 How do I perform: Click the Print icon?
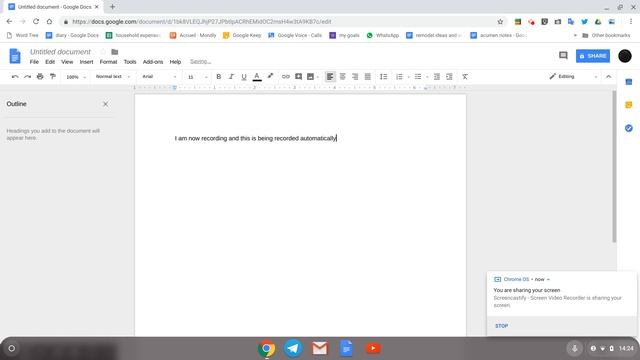point(40,77)
